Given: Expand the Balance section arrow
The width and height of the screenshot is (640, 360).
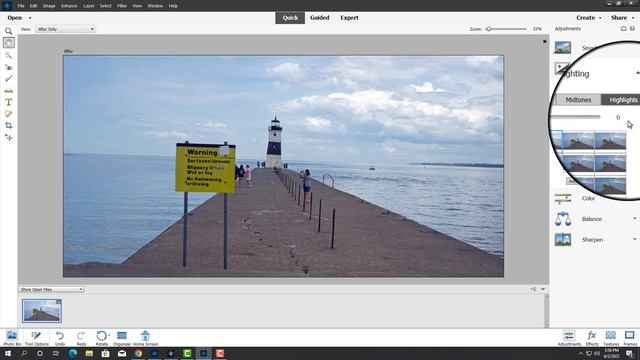Looking at the screenshot, I should coord(635,219).
